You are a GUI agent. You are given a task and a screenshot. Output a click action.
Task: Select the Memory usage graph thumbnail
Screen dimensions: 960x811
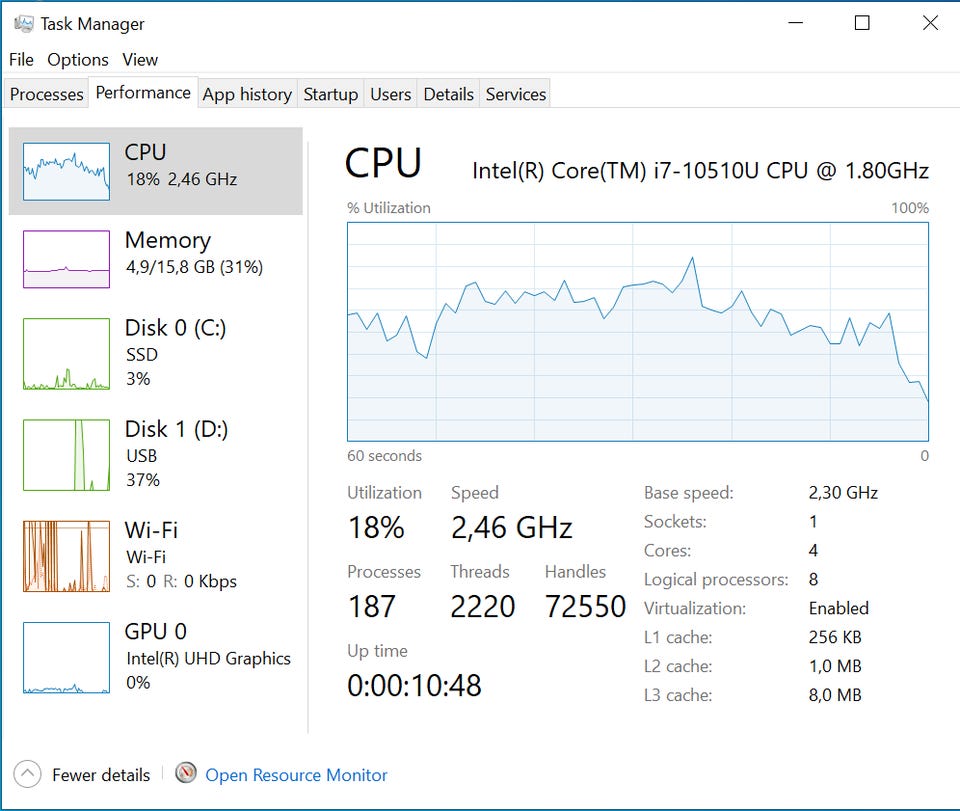tap(66, 259)
